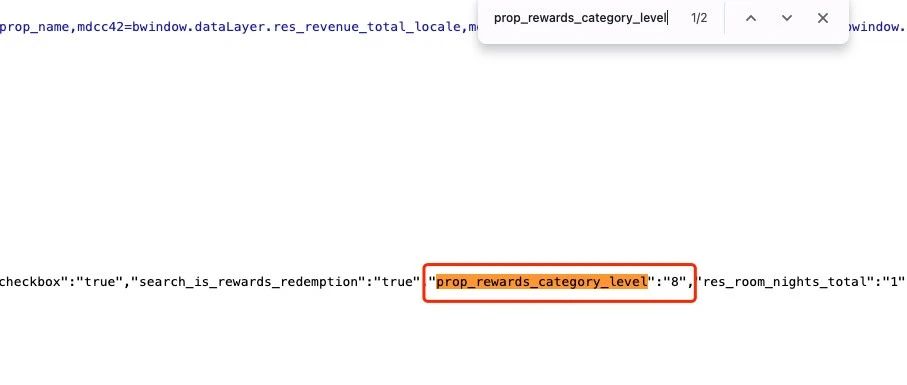Jump to previous search match arrow

751,18
